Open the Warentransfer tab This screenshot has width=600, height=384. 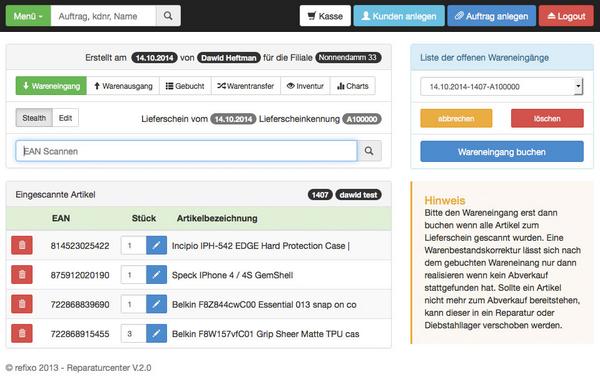[246, 86]
